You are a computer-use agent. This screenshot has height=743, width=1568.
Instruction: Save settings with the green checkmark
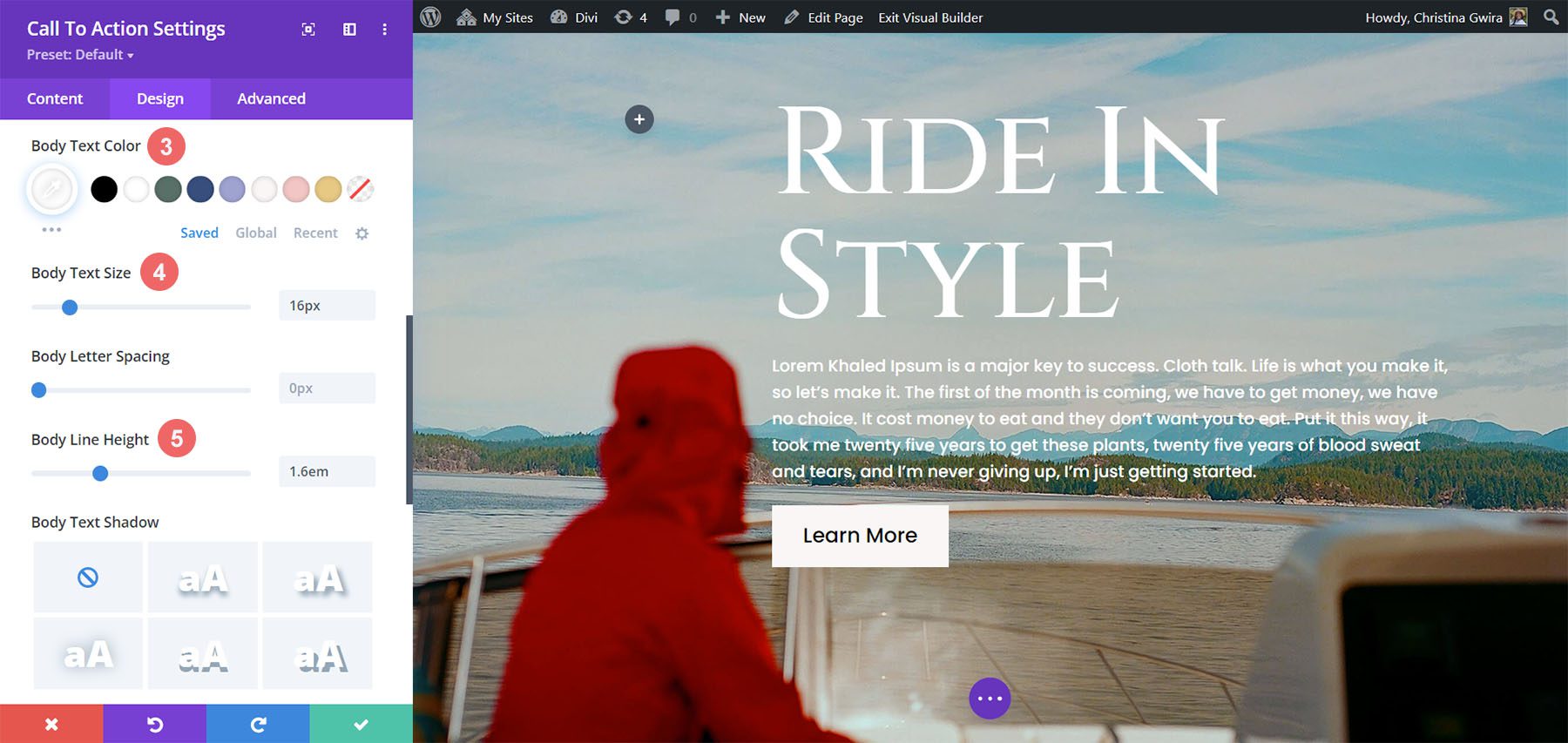(x=361, y=724)
